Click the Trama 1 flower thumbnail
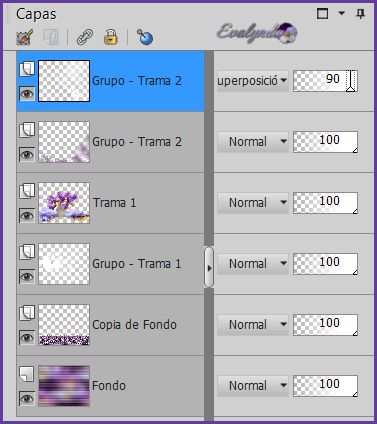Viewport: 377px width, 424px height. 64,203
